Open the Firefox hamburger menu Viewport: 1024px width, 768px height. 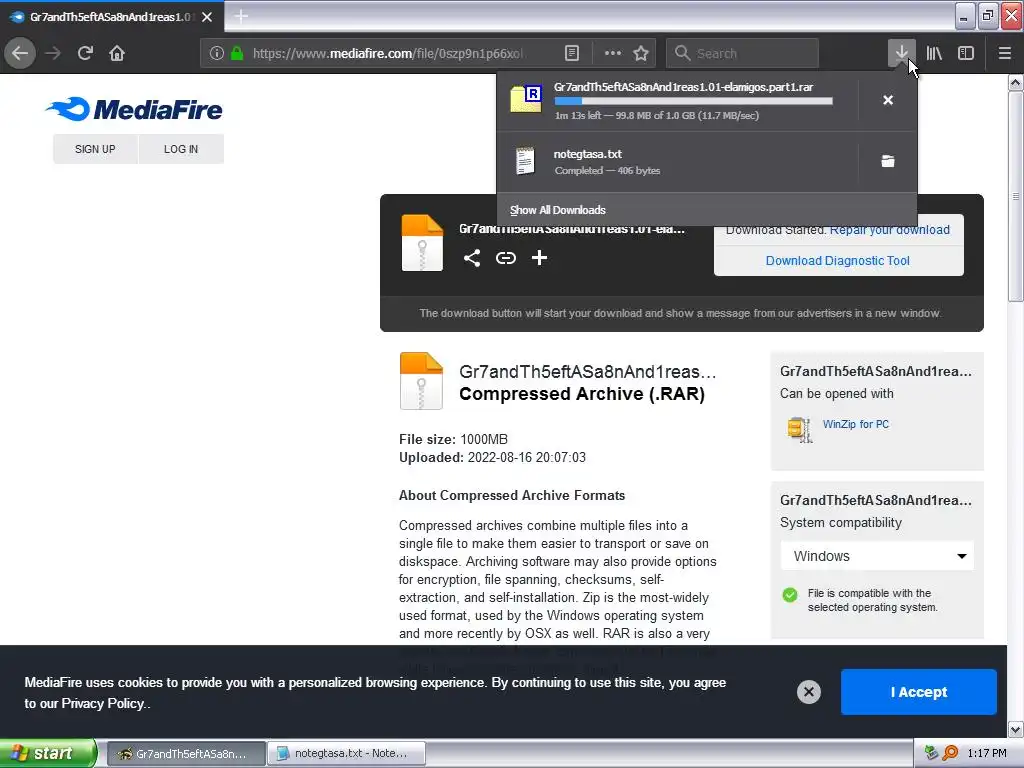[1004, 53]
